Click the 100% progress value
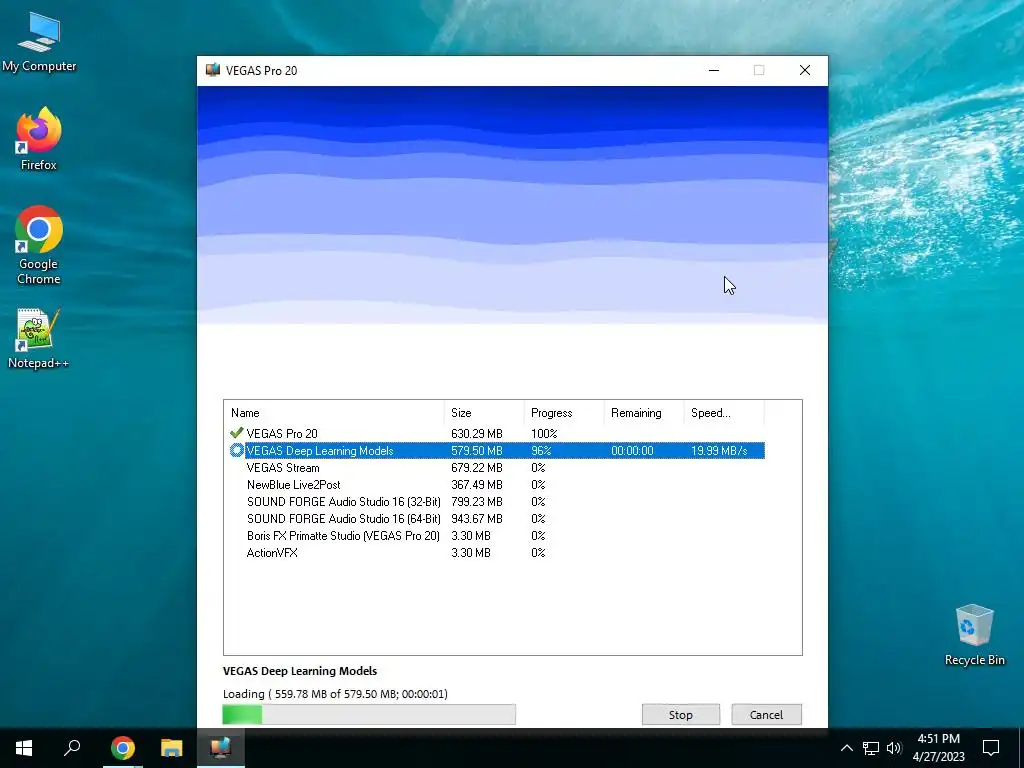 (x=544, y=434)
